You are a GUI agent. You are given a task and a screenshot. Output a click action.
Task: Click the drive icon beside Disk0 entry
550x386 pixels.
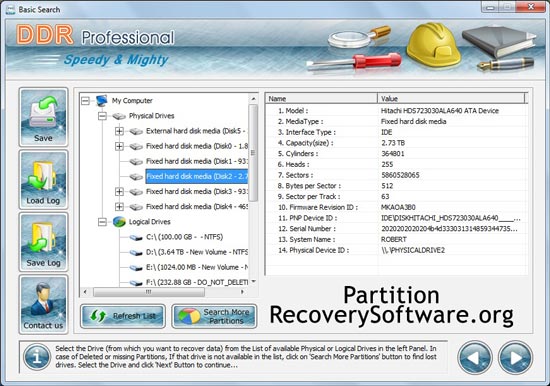136,146
